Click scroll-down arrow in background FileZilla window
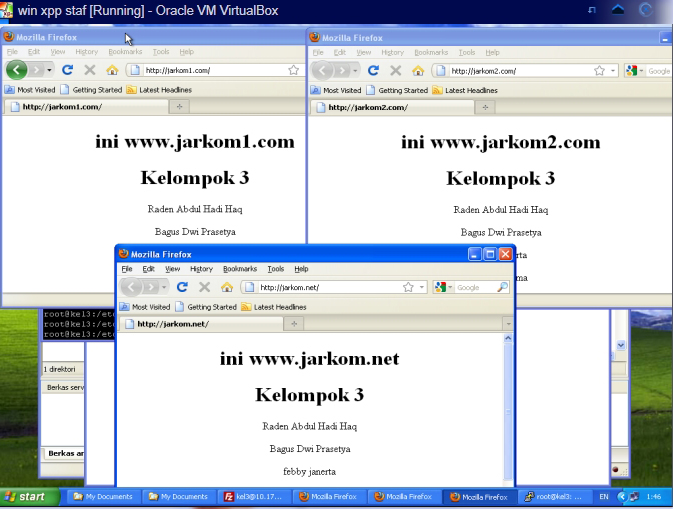This screenshot has height=509, width=673. (x=621, y=345)
